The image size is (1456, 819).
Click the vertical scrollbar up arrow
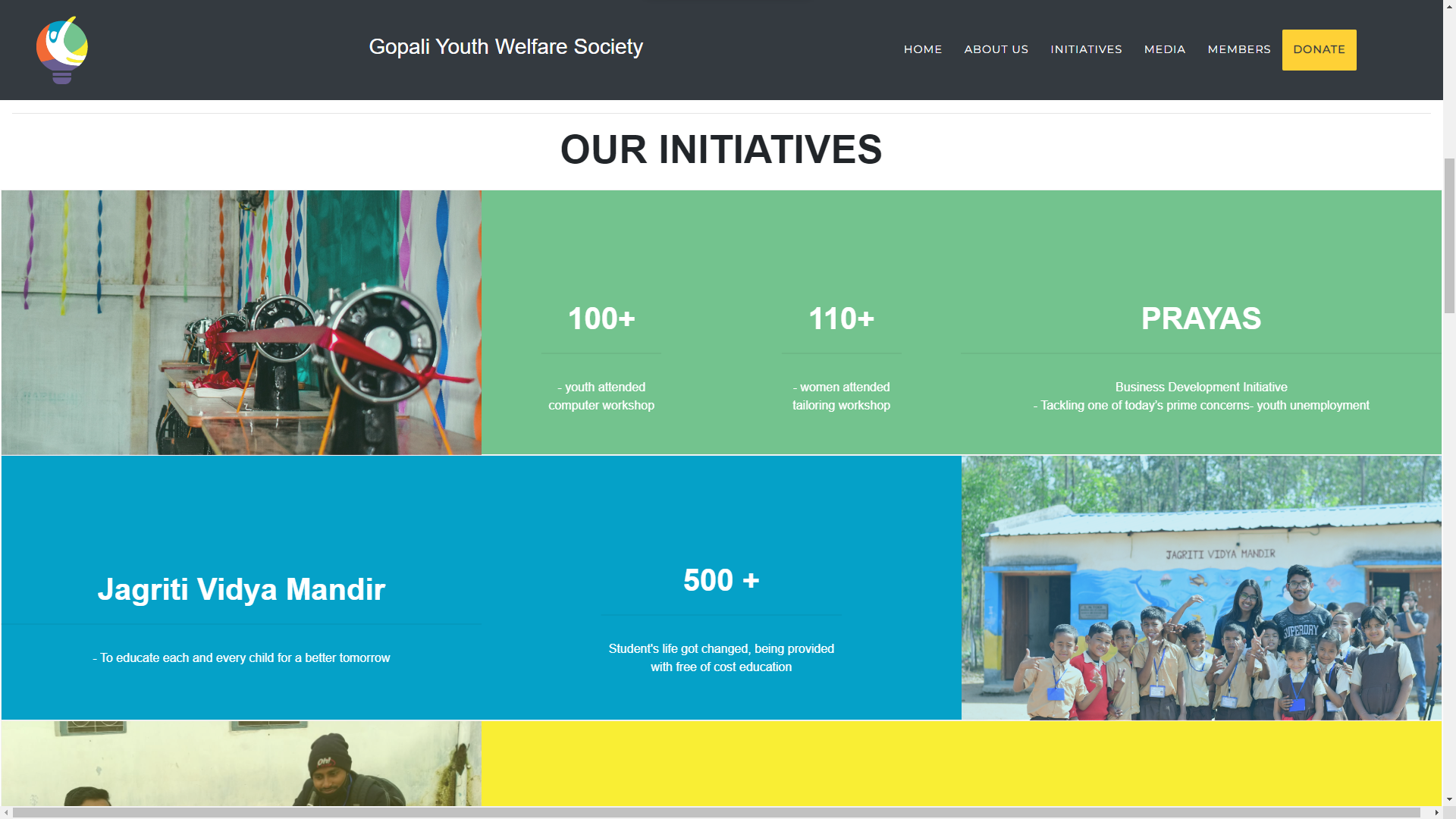click(x=1449, y=6)
